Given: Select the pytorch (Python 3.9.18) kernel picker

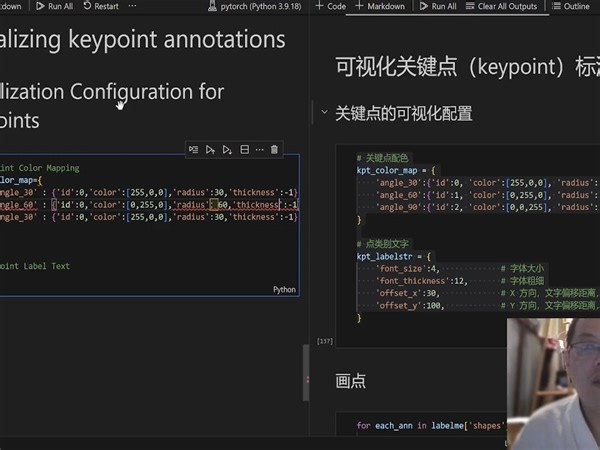Looking at the screenshot, I should point(254,6).
